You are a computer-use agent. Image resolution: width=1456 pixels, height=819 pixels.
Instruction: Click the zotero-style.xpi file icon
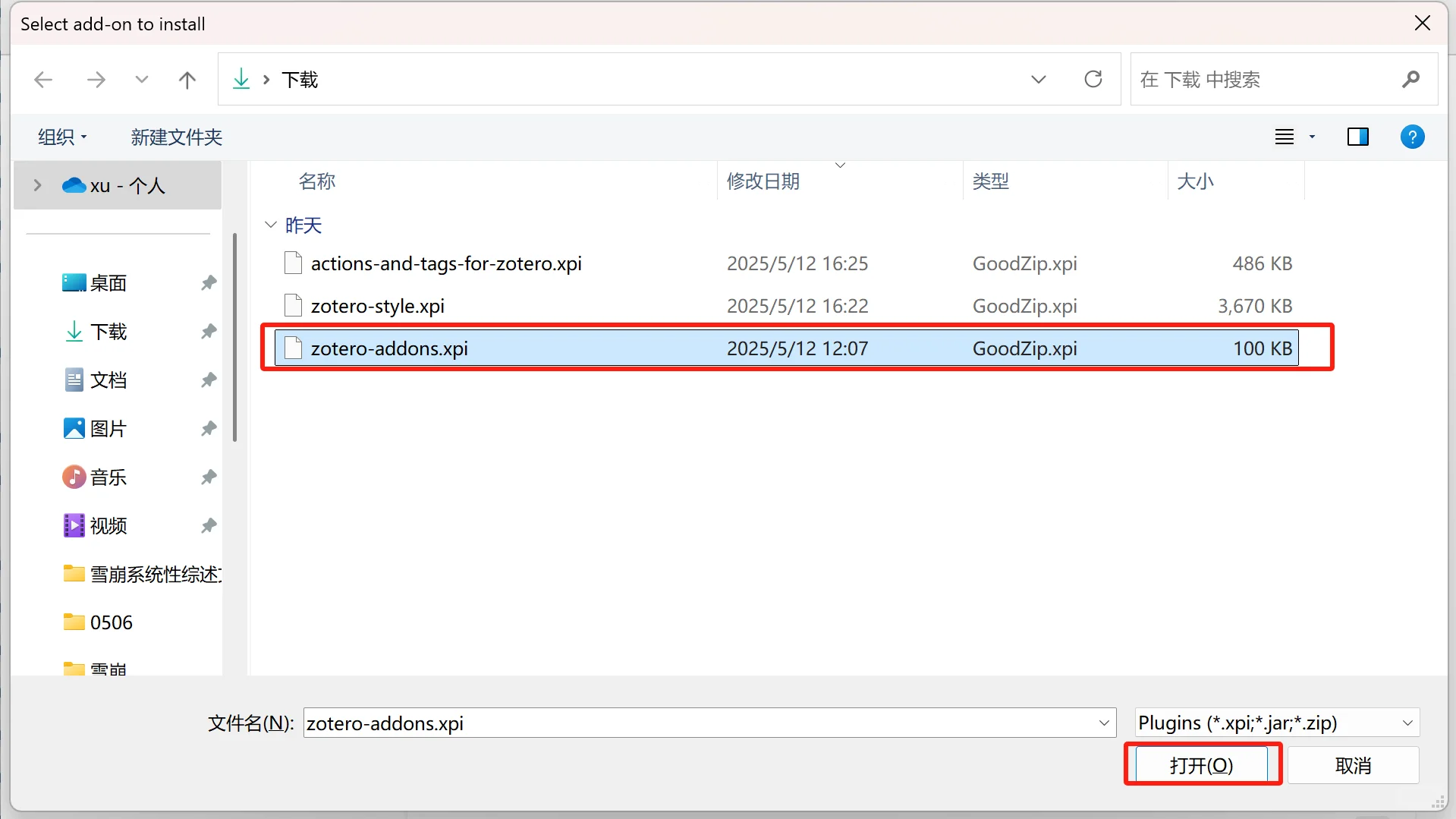293,306
